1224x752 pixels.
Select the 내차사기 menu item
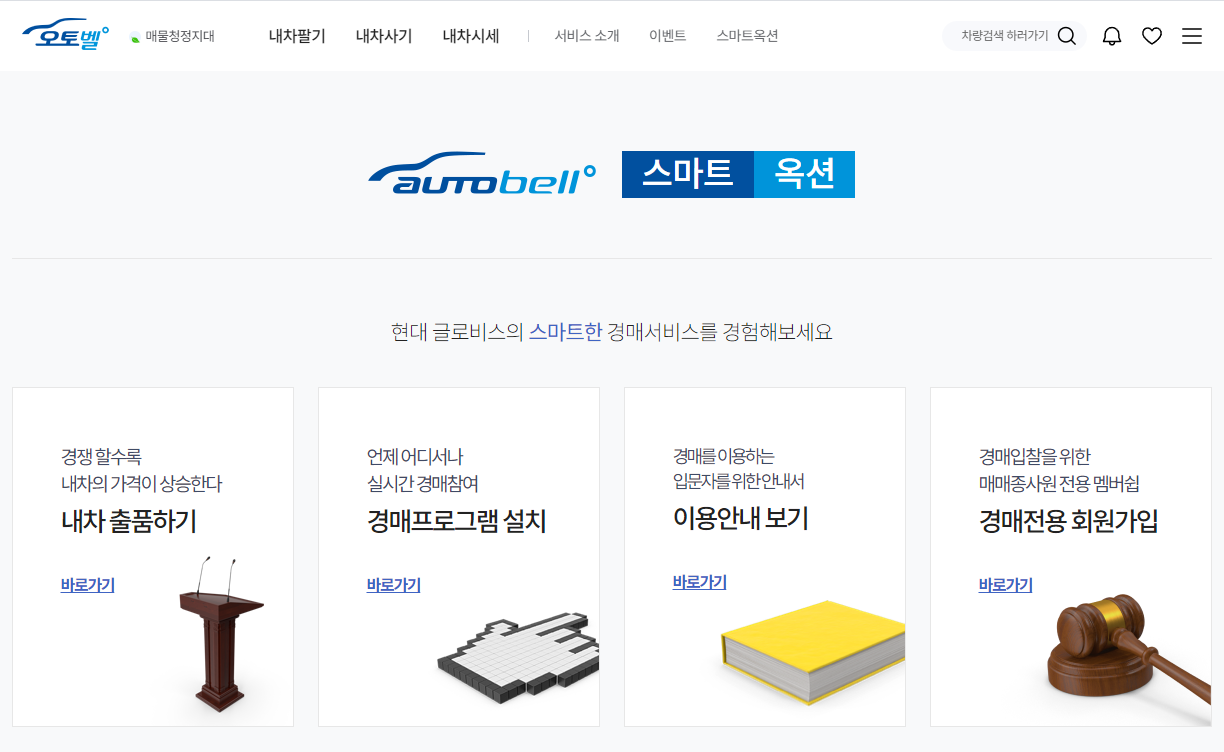click(382, 35)
